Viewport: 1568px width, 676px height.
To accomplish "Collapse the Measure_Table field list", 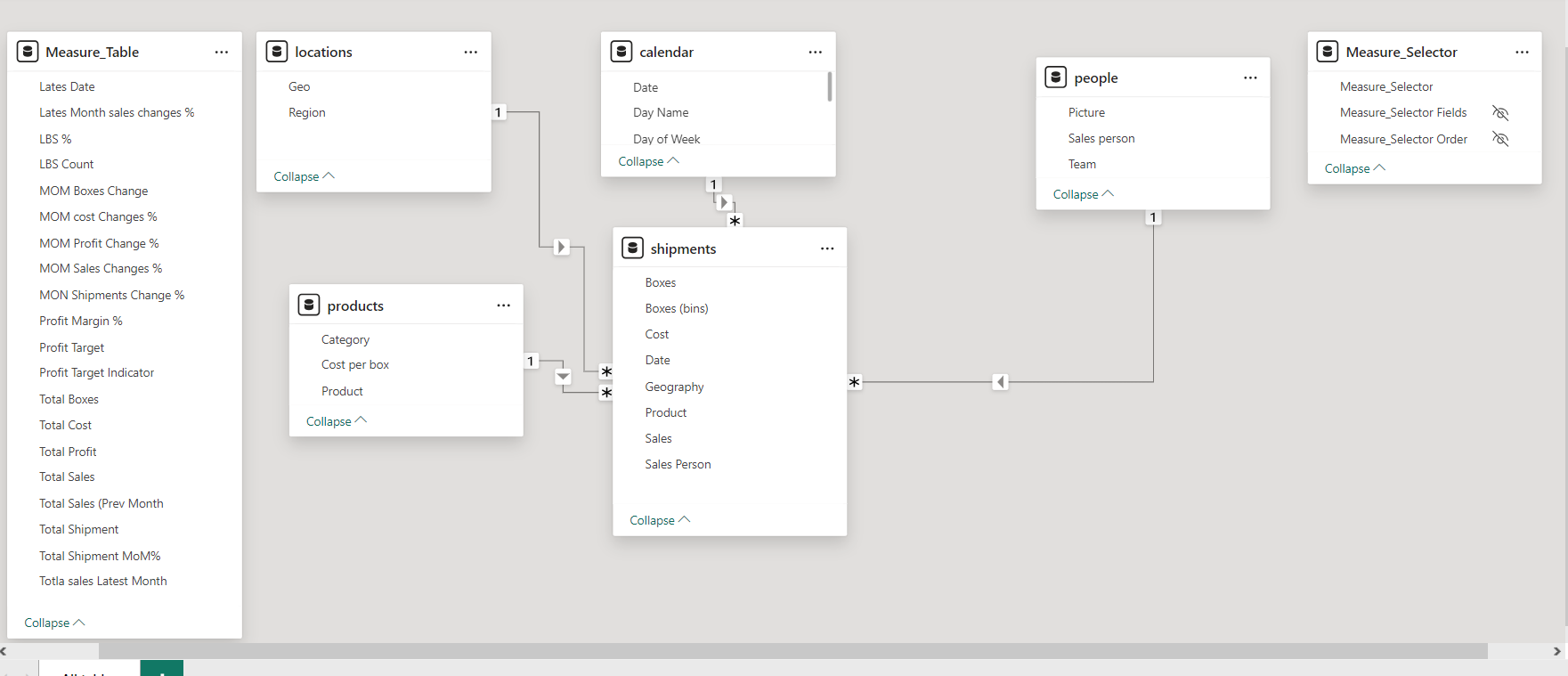I will pos(53,623).
